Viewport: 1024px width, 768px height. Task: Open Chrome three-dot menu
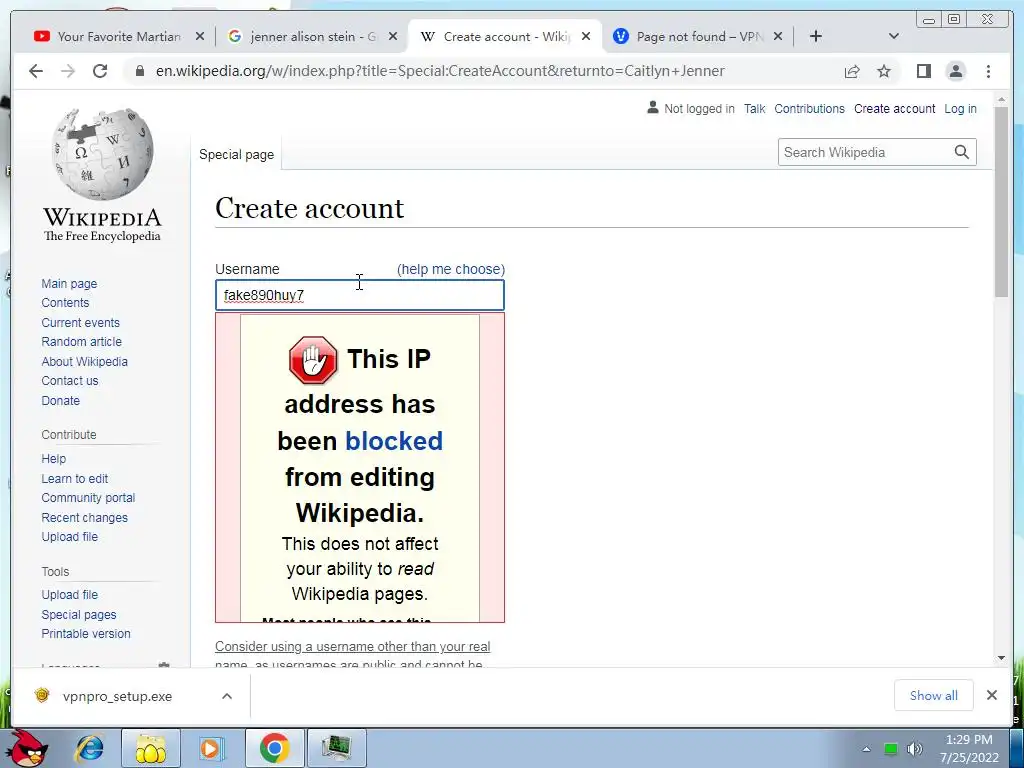pos(988,71)
